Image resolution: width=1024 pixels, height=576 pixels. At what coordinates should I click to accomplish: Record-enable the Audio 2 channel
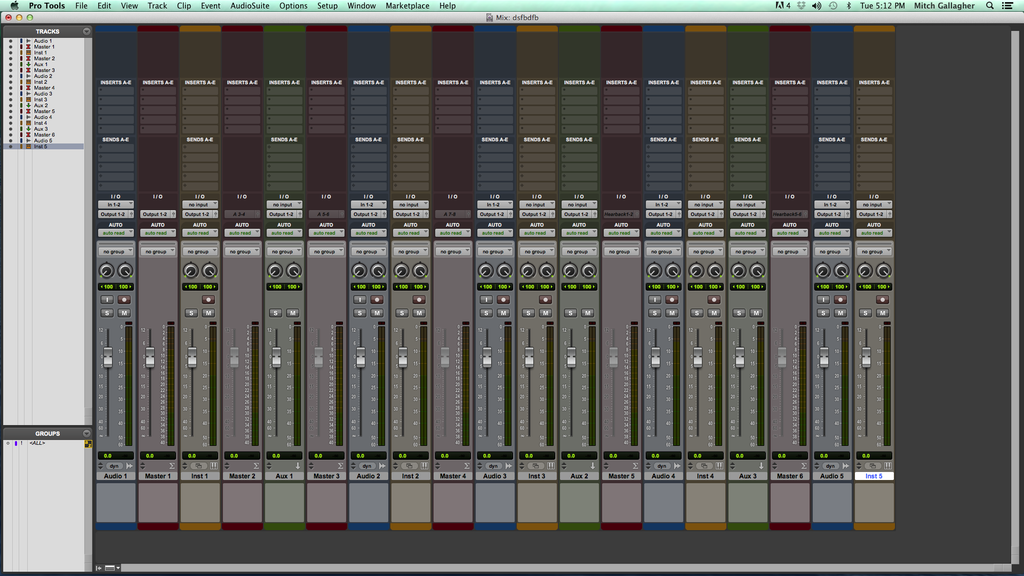pyautogui.click(x=376, y=298)
